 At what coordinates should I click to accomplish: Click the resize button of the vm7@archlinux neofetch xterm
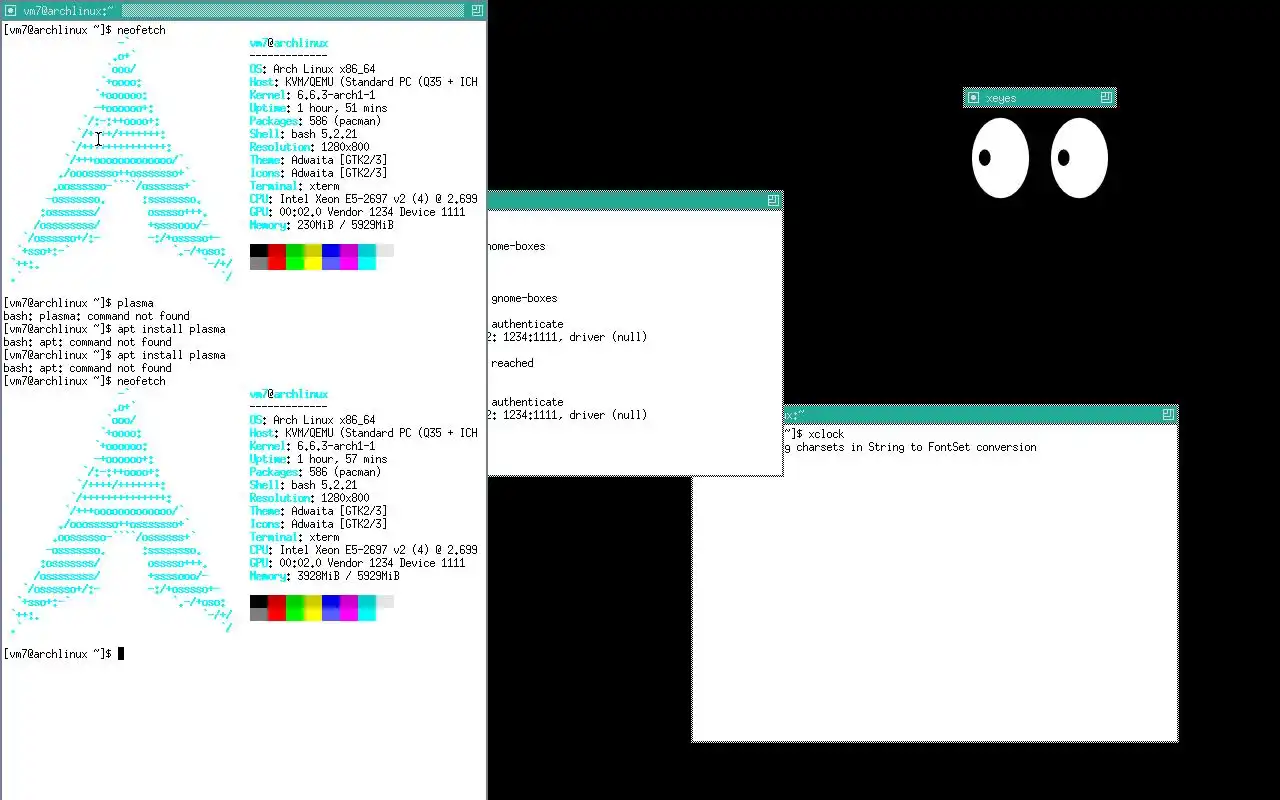point(477,10)
